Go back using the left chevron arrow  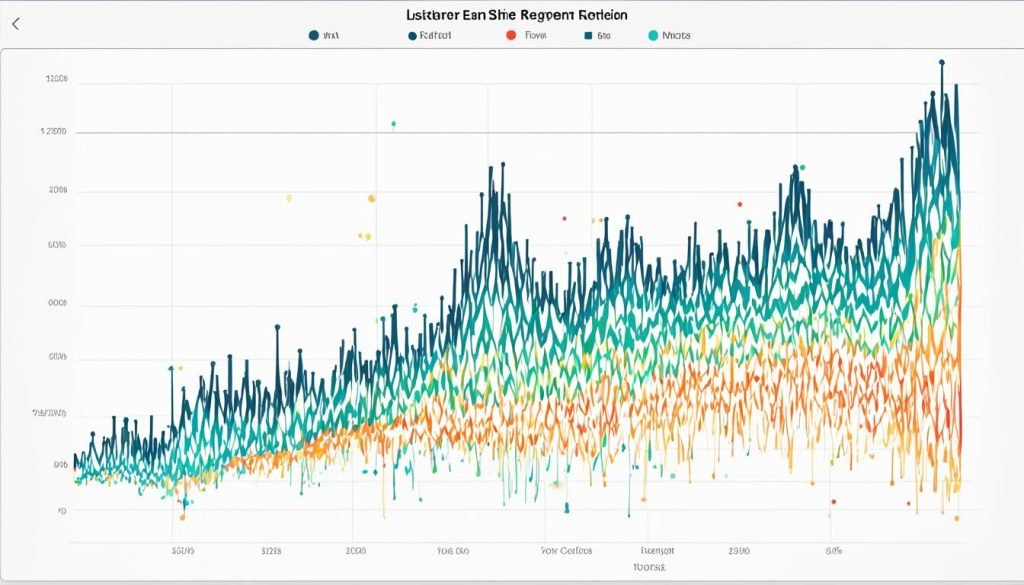click(16, 24)
